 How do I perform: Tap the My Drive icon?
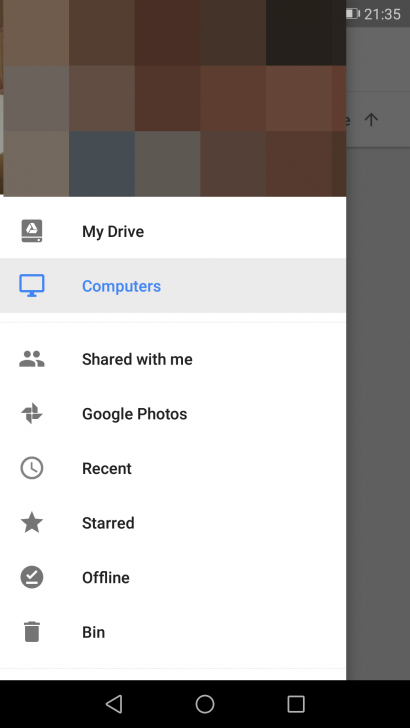[x=32, y=231]
